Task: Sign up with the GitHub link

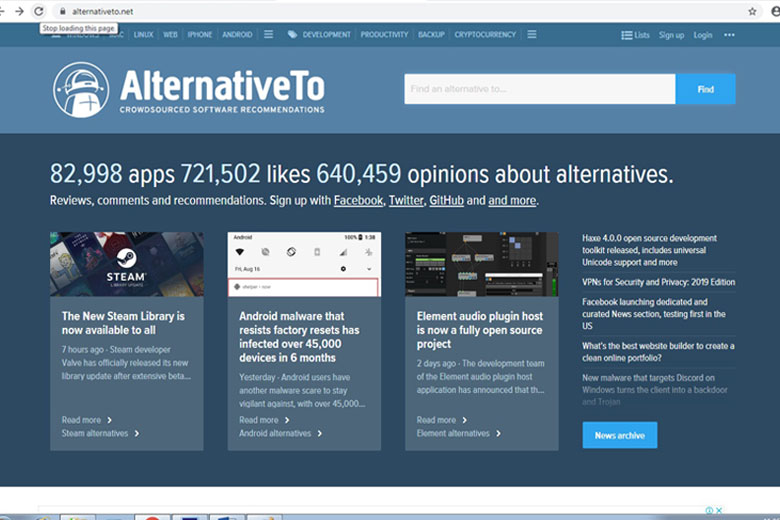Action: [x=446, y=201]
